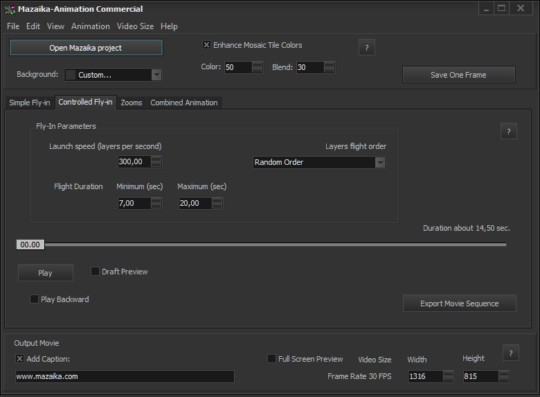Click the Launch speed stepper arrows
The image size is (540, 397).
pyautogui.click(x=156, y=162)
